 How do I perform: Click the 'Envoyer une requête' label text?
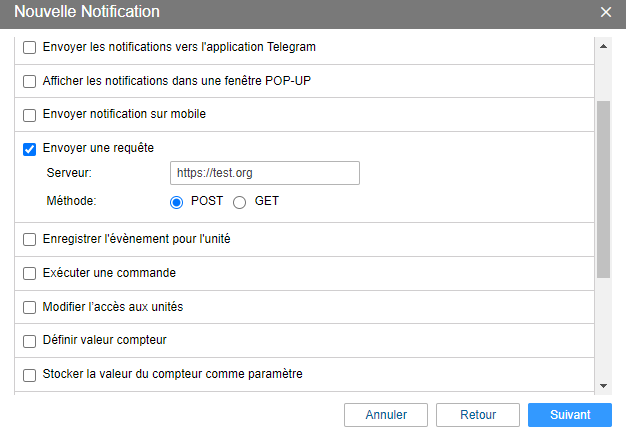pyautogui.click(x=98, y=148)
